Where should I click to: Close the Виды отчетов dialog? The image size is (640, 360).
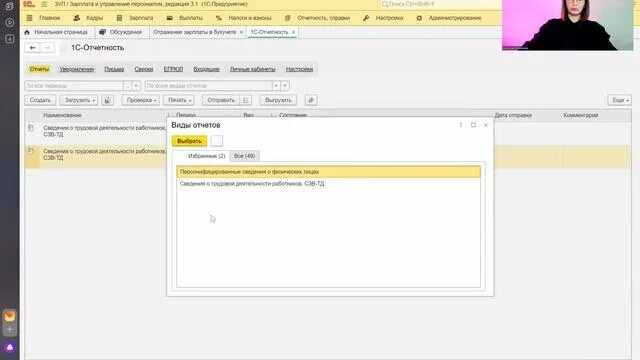(x=485, y=125)
